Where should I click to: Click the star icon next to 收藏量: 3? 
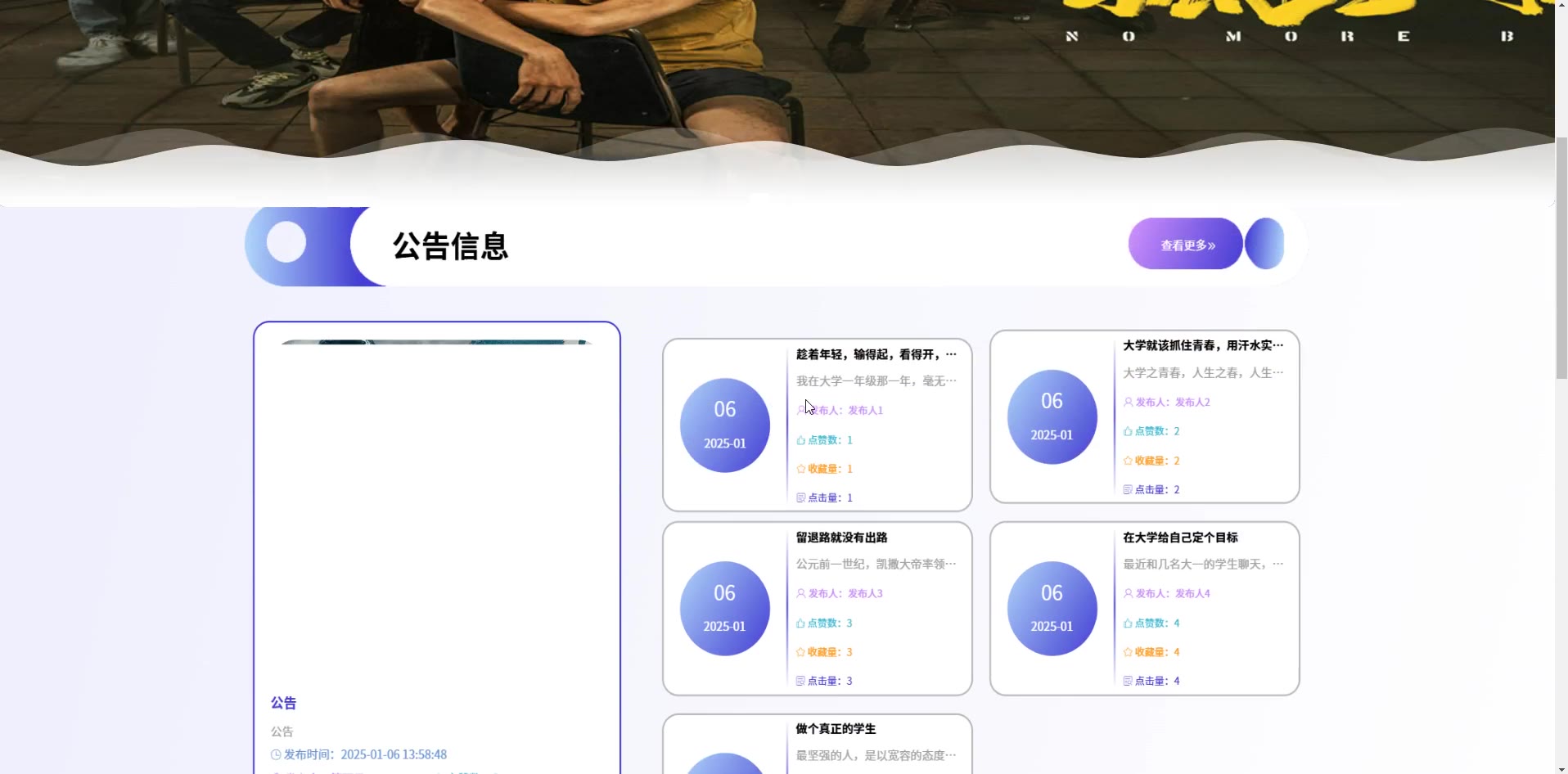click(801, 652)
